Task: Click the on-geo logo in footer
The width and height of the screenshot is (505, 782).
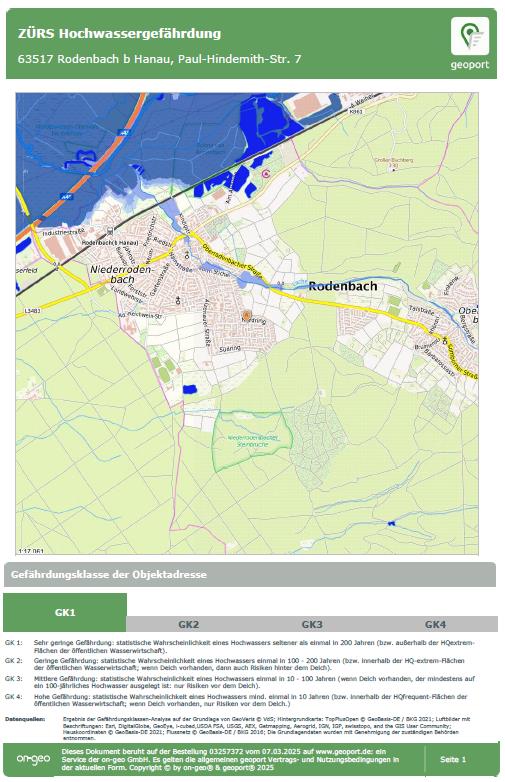Action: pos(33,759)
